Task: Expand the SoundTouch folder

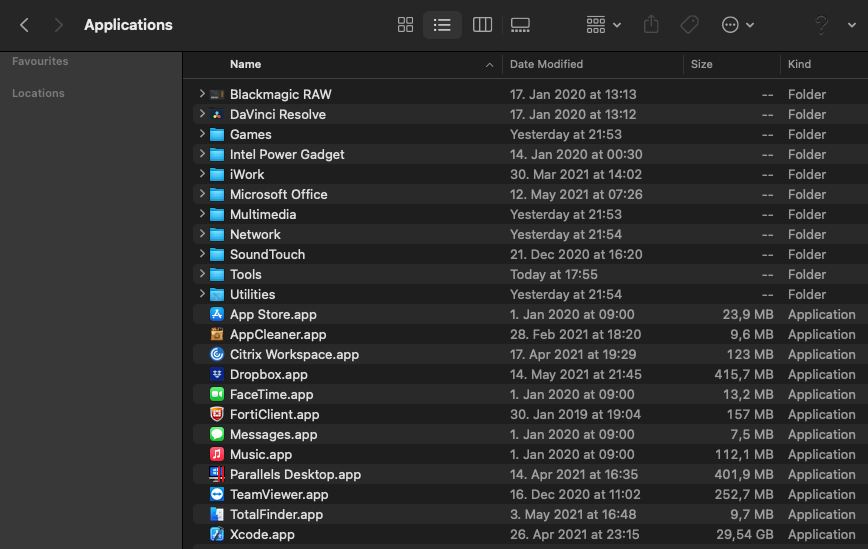Action: click(202, 254)
